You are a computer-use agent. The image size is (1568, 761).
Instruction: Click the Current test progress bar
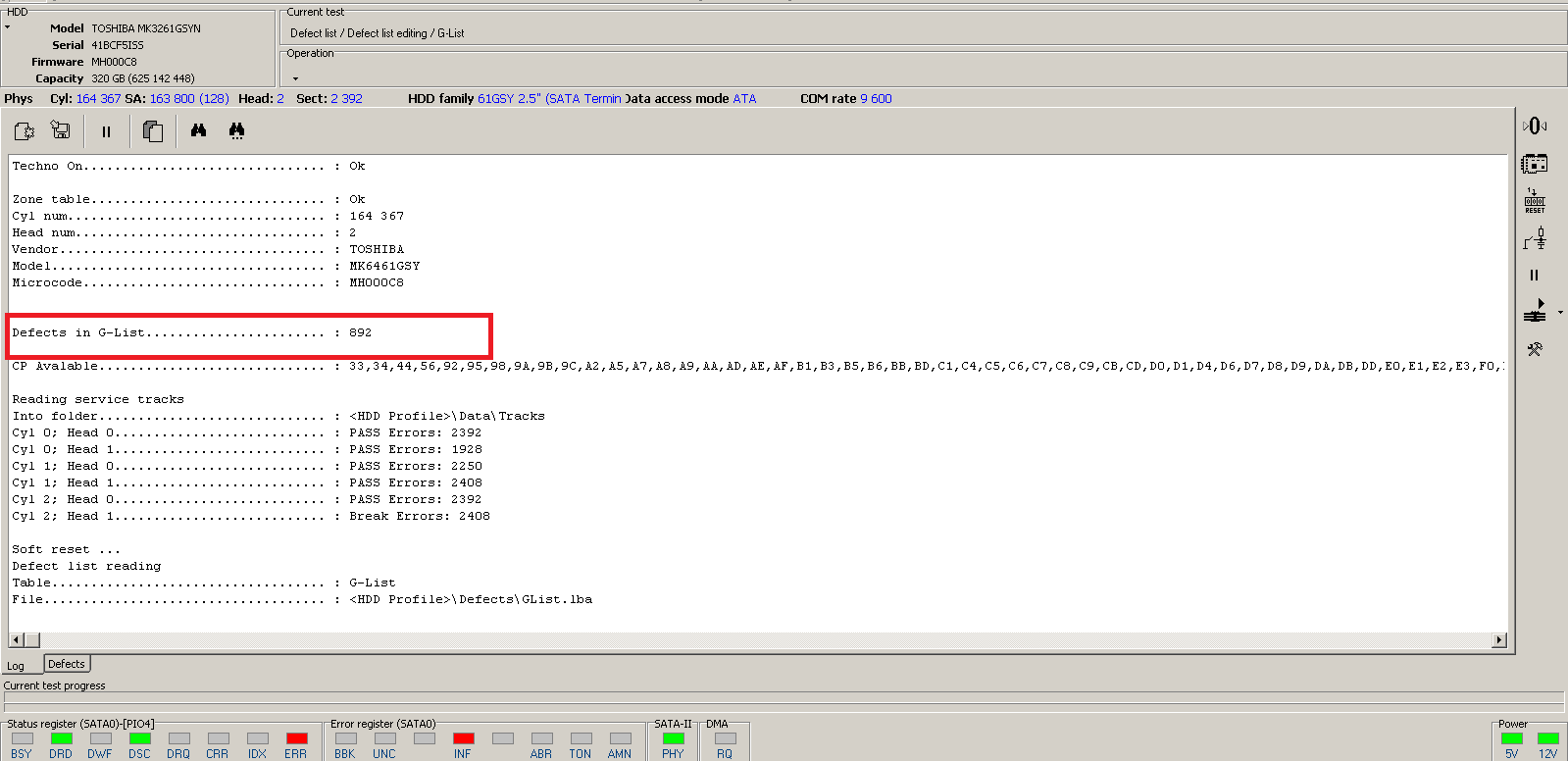(784, 698)
